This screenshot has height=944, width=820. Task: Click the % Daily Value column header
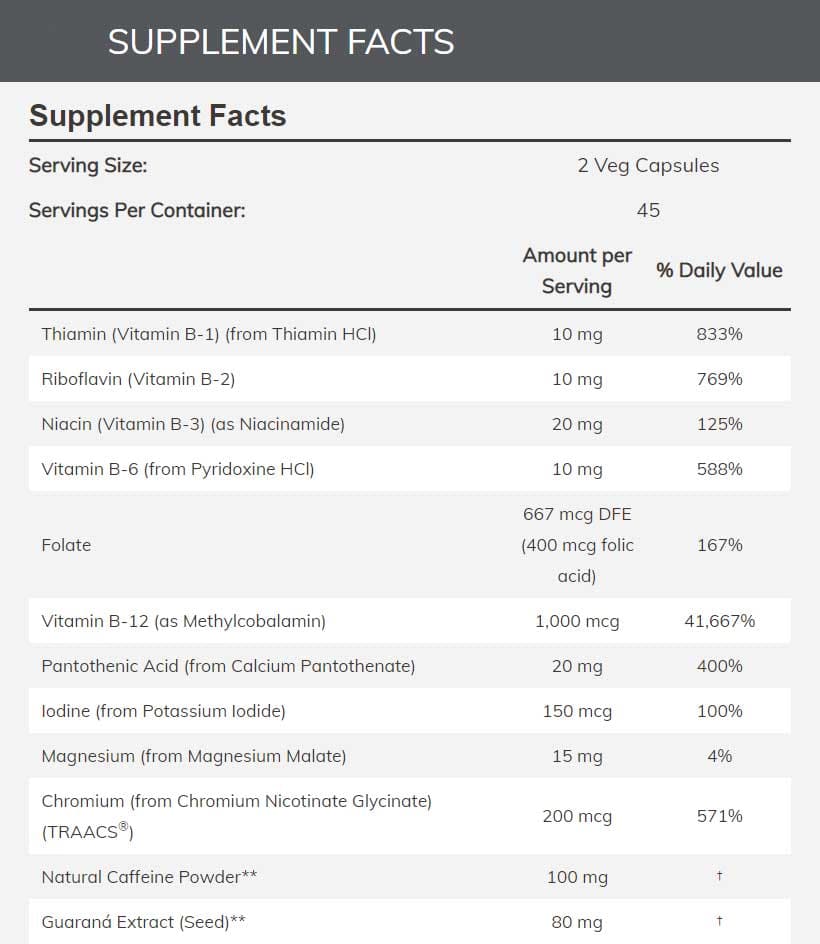point(719,270)
